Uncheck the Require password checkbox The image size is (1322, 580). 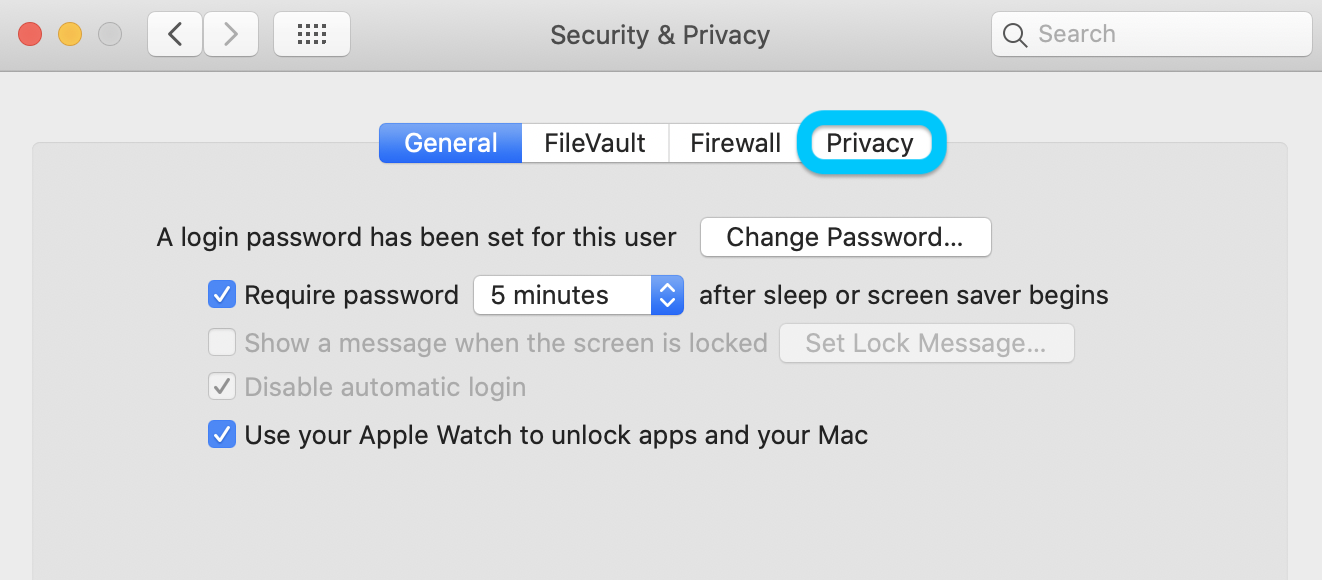221,295
